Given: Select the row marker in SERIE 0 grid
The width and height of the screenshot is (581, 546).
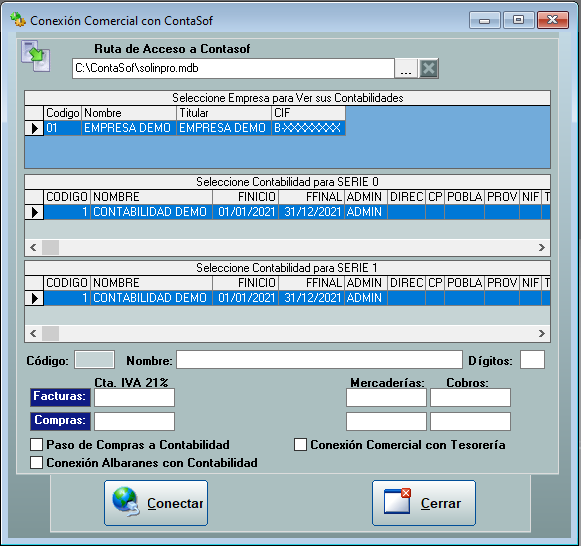Looking at the screenshot, I should tap(34, 212).
